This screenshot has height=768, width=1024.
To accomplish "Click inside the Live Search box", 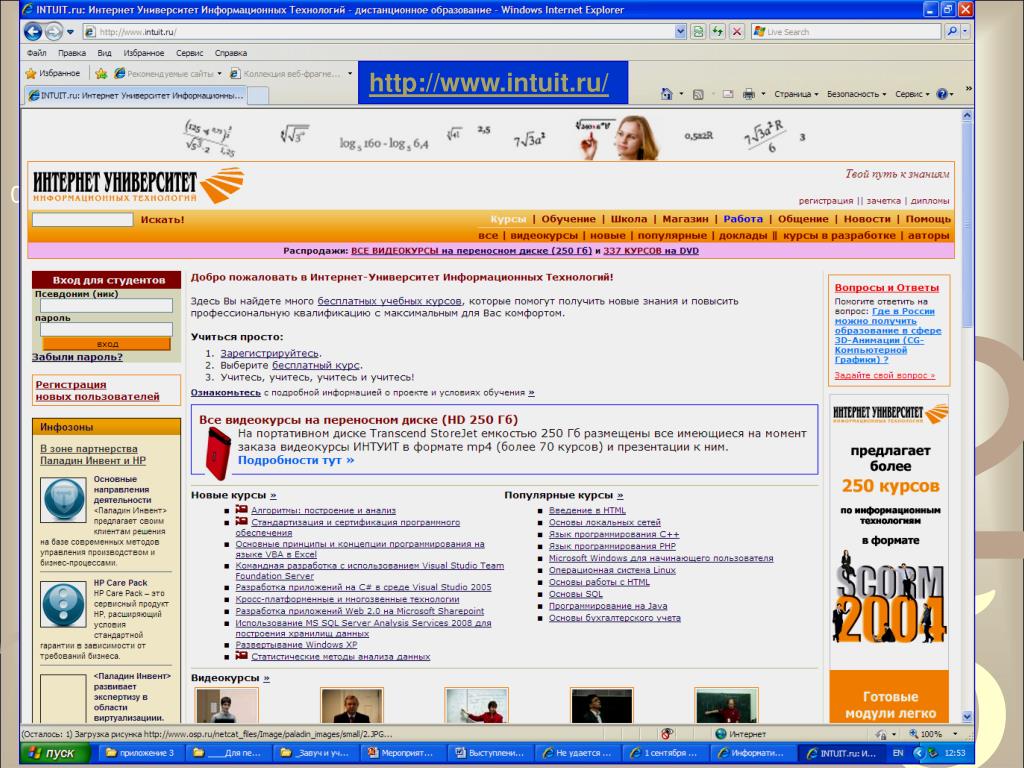I will click(x=851, y=31).
